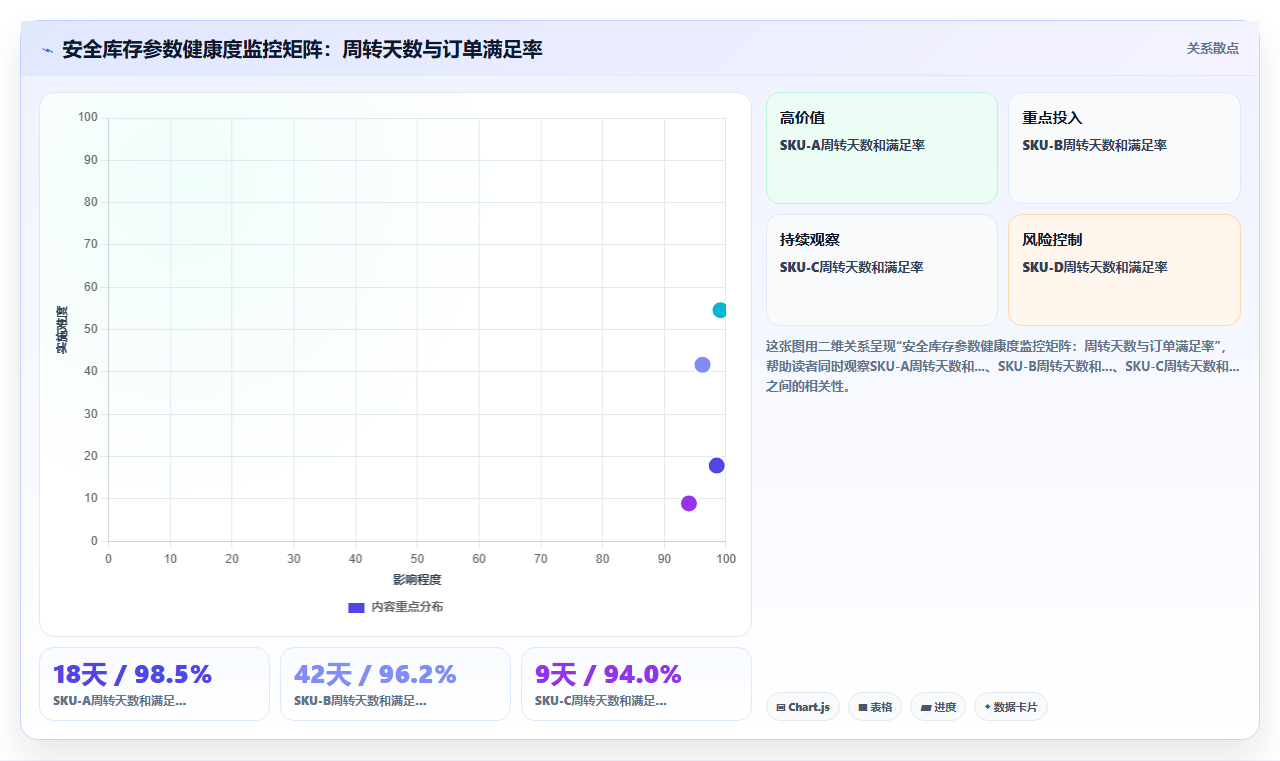
Task: Click the Chart.js tag chip
Action: pos(803,707)
